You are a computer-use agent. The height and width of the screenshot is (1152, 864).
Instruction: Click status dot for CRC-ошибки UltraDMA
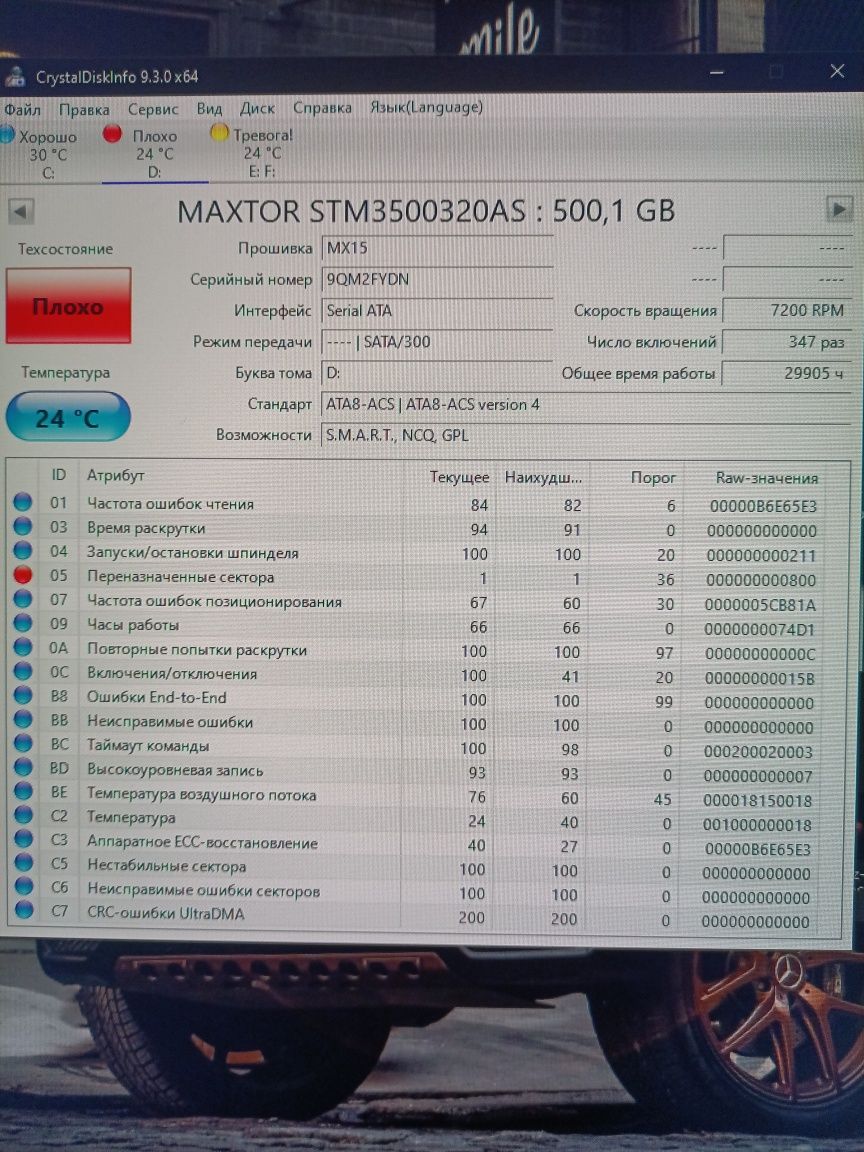pos(23,911)
